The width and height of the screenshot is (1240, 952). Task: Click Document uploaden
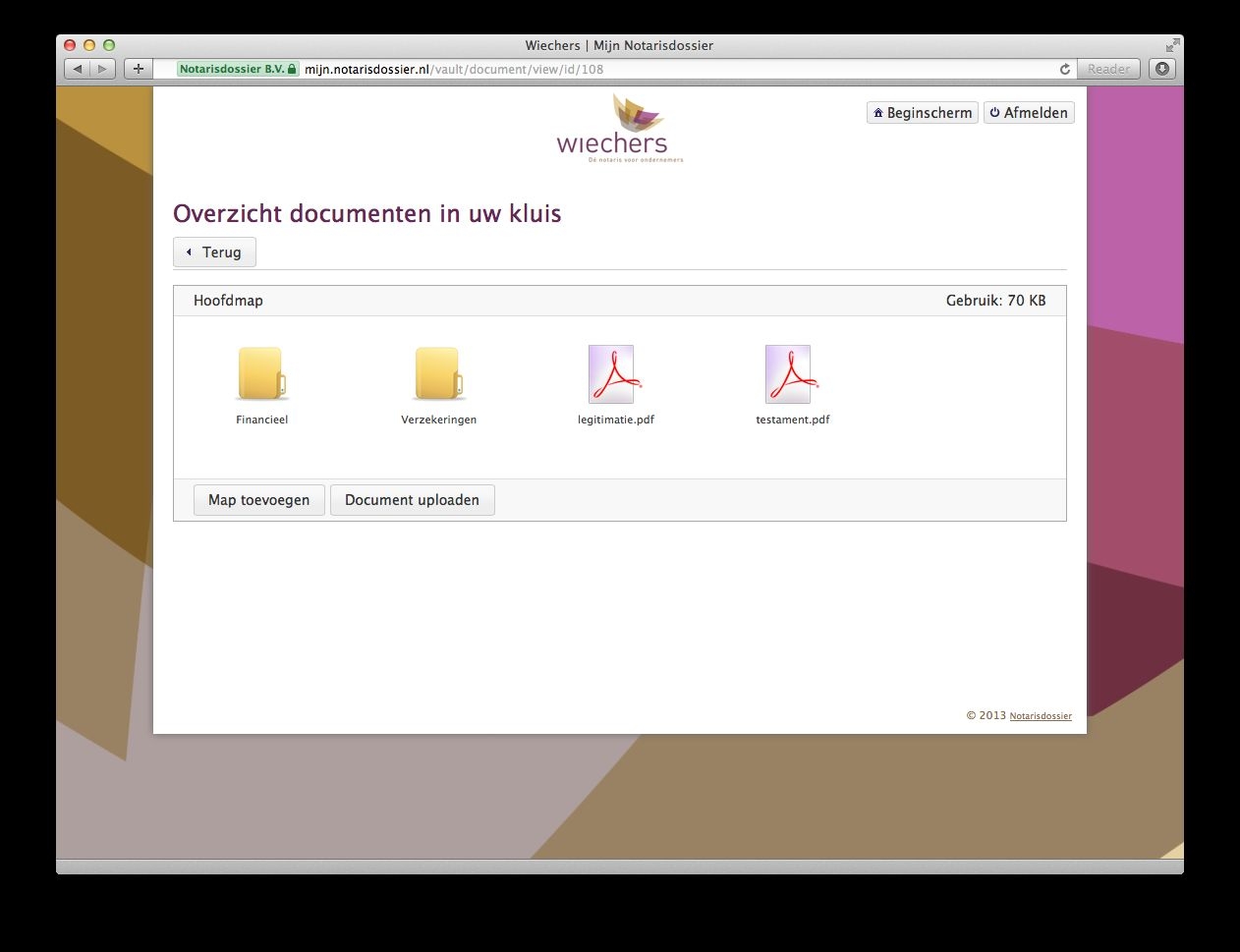413,500
